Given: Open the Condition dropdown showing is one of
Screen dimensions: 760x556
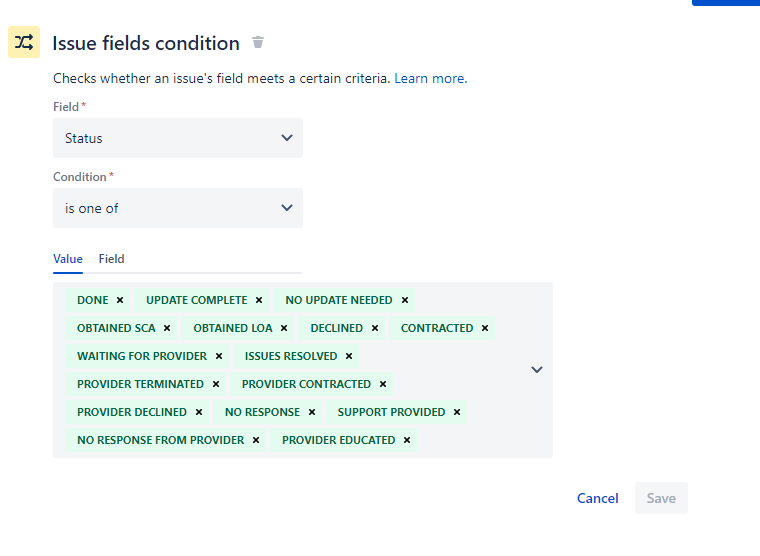Looking at the screenshot, I should [178, 208].
